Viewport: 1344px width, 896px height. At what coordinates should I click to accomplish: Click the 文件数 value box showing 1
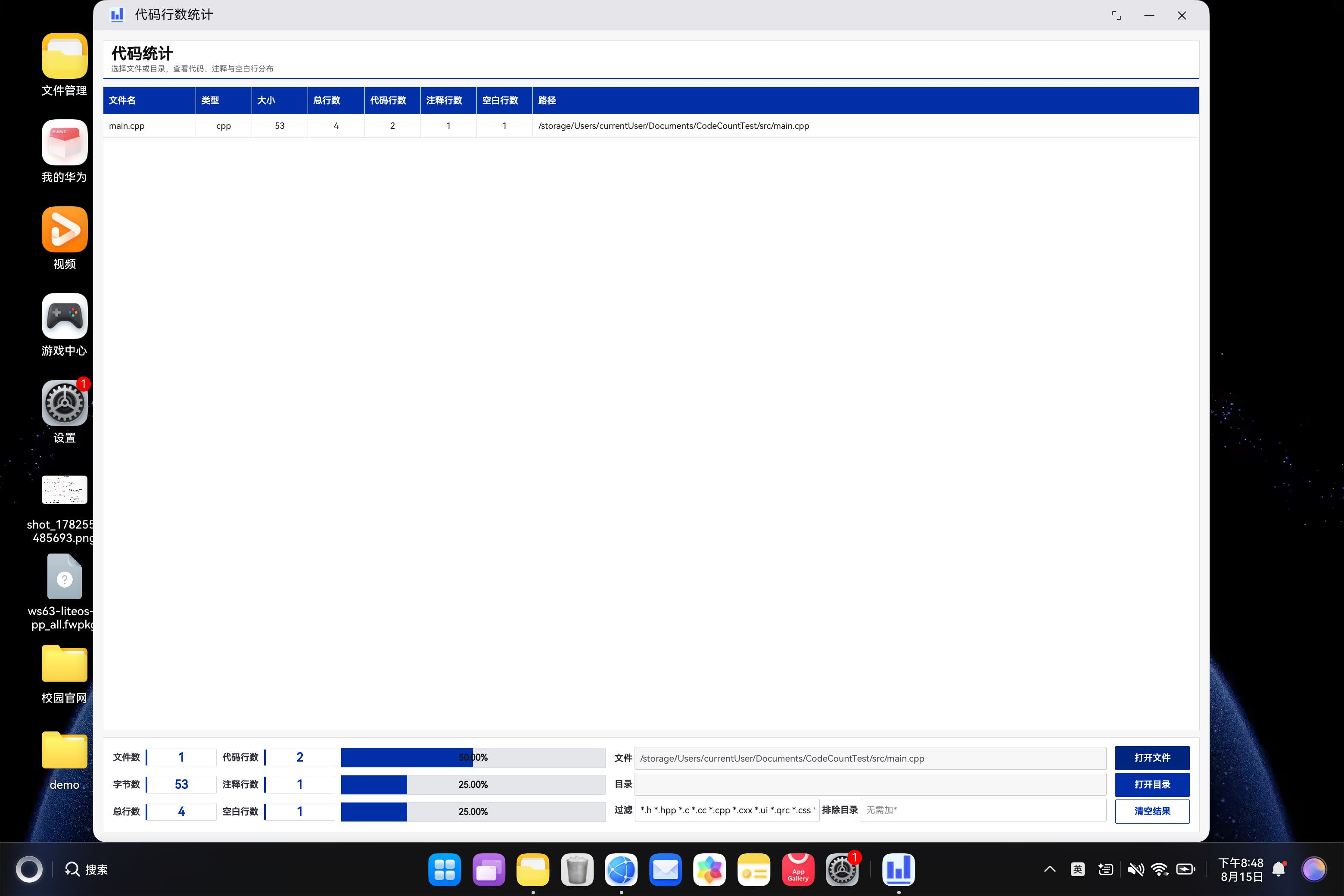point(181,758)
